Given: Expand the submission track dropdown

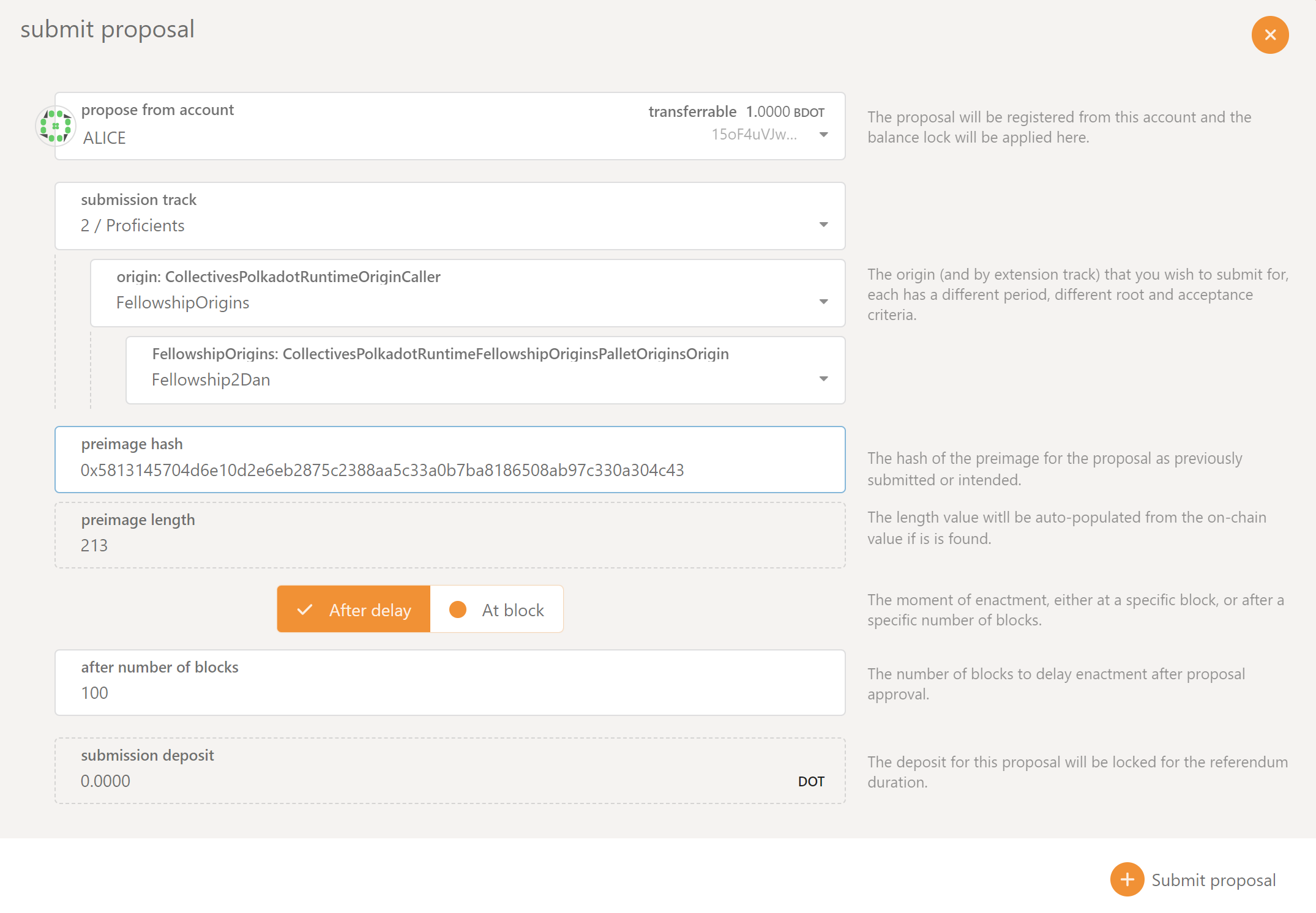Looking at the screenshot, I should pos(823,225).
